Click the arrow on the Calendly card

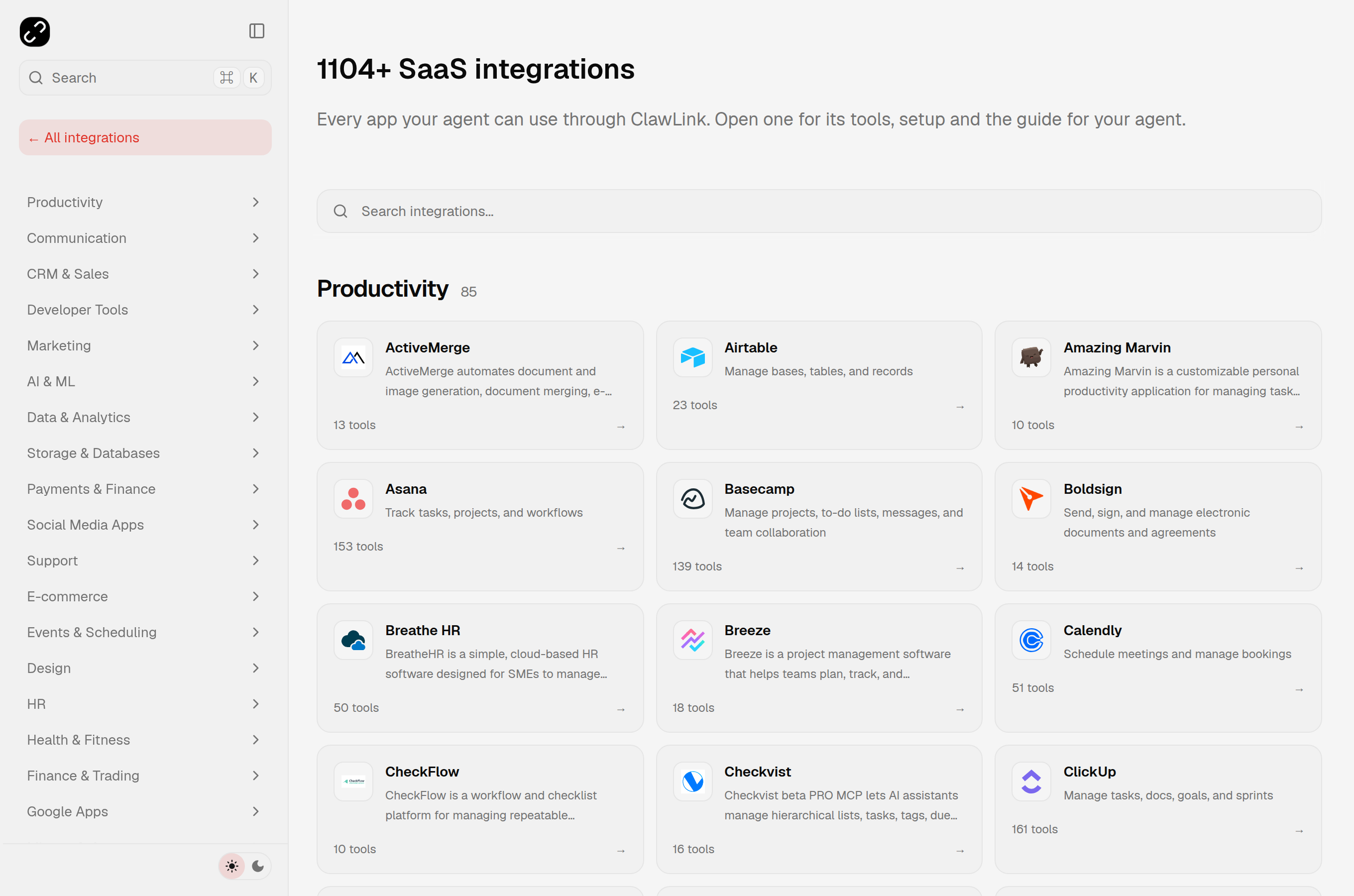click(x=1299, y=690)
